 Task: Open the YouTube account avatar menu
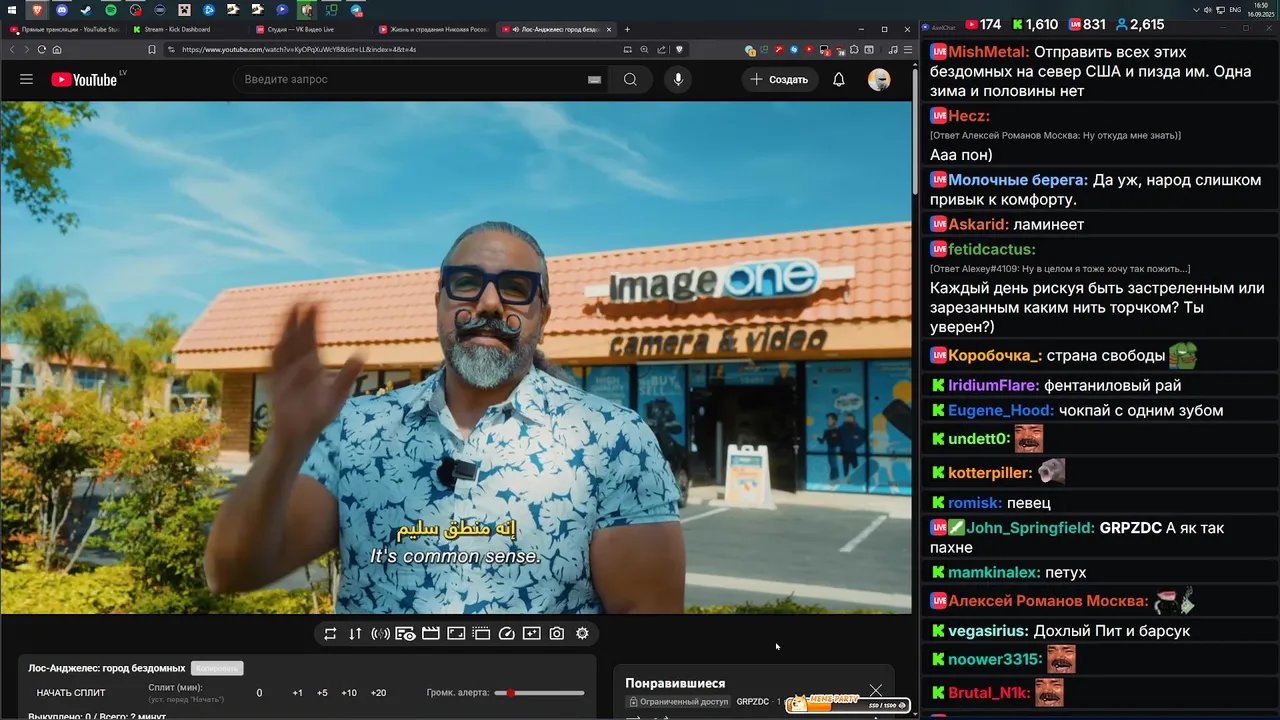pyautogui.click(x=879, y=79)
